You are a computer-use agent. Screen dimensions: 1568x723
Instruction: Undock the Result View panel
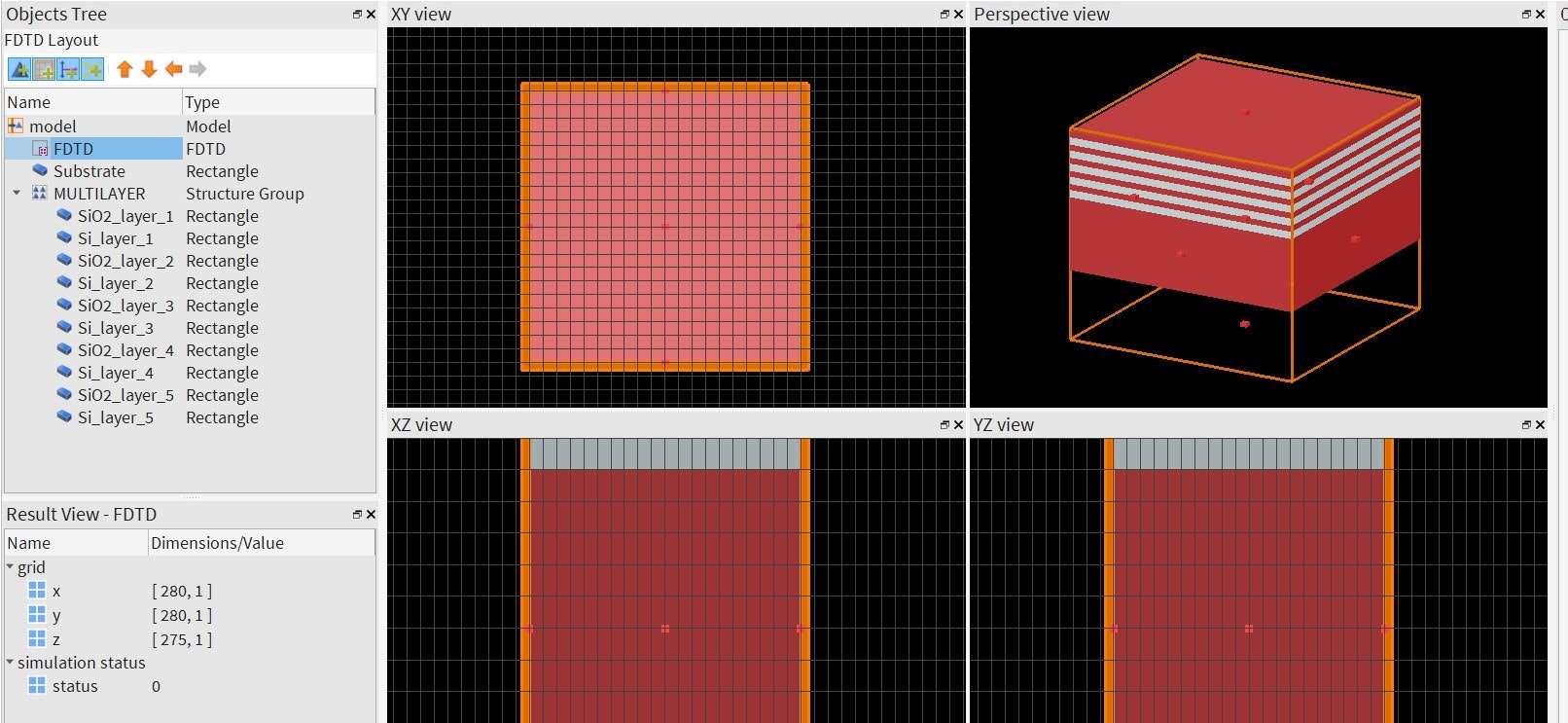coord(357,515)
